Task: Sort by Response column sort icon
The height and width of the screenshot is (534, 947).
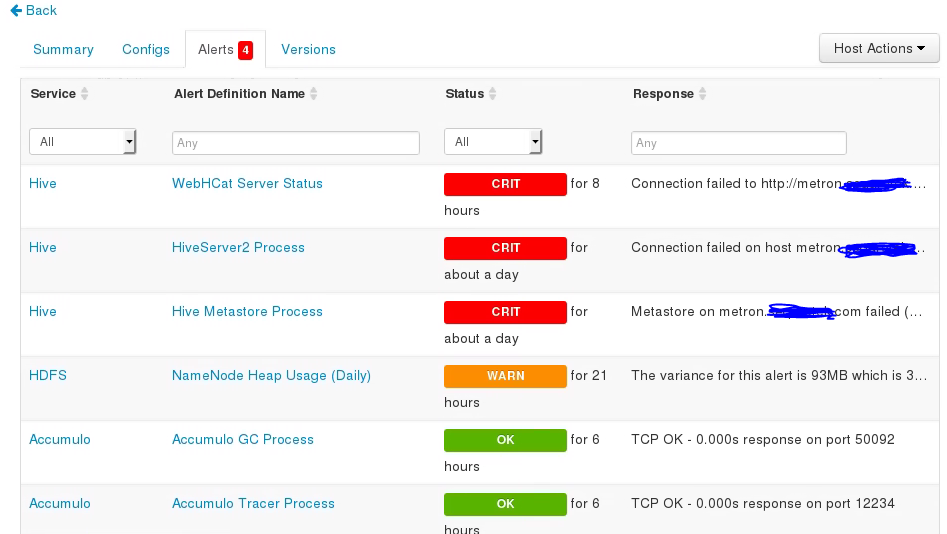Action: [702, 94]
